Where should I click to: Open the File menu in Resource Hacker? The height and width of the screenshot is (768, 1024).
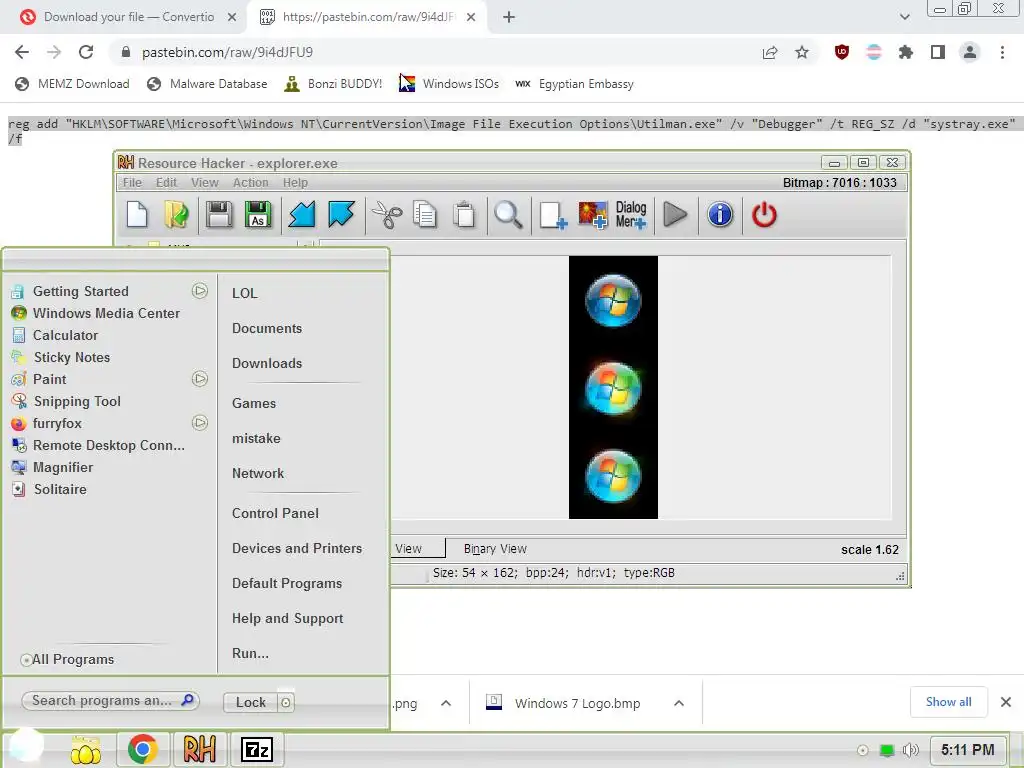[x=132, y=183]
